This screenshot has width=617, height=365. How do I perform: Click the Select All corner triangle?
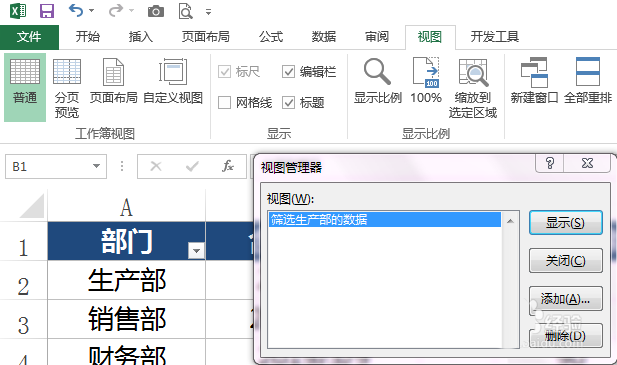coord(31,206)
